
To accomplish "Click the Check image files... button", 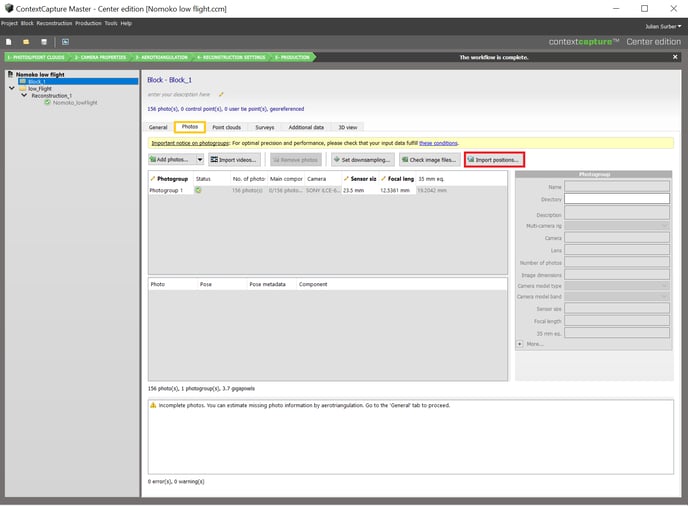I will tap(429, 159).
